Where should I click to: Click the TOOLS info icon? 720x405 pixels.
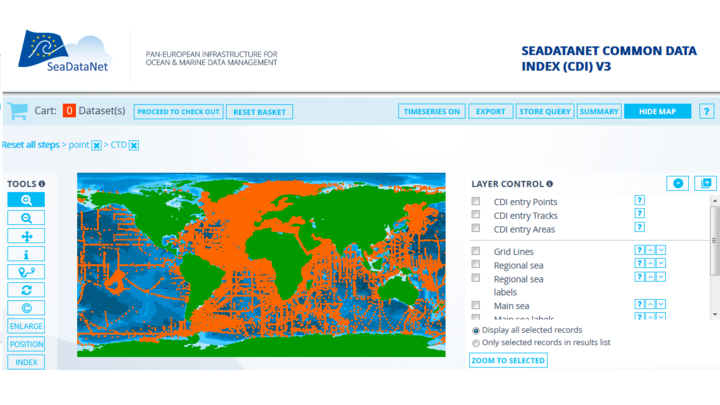(42, 184)
